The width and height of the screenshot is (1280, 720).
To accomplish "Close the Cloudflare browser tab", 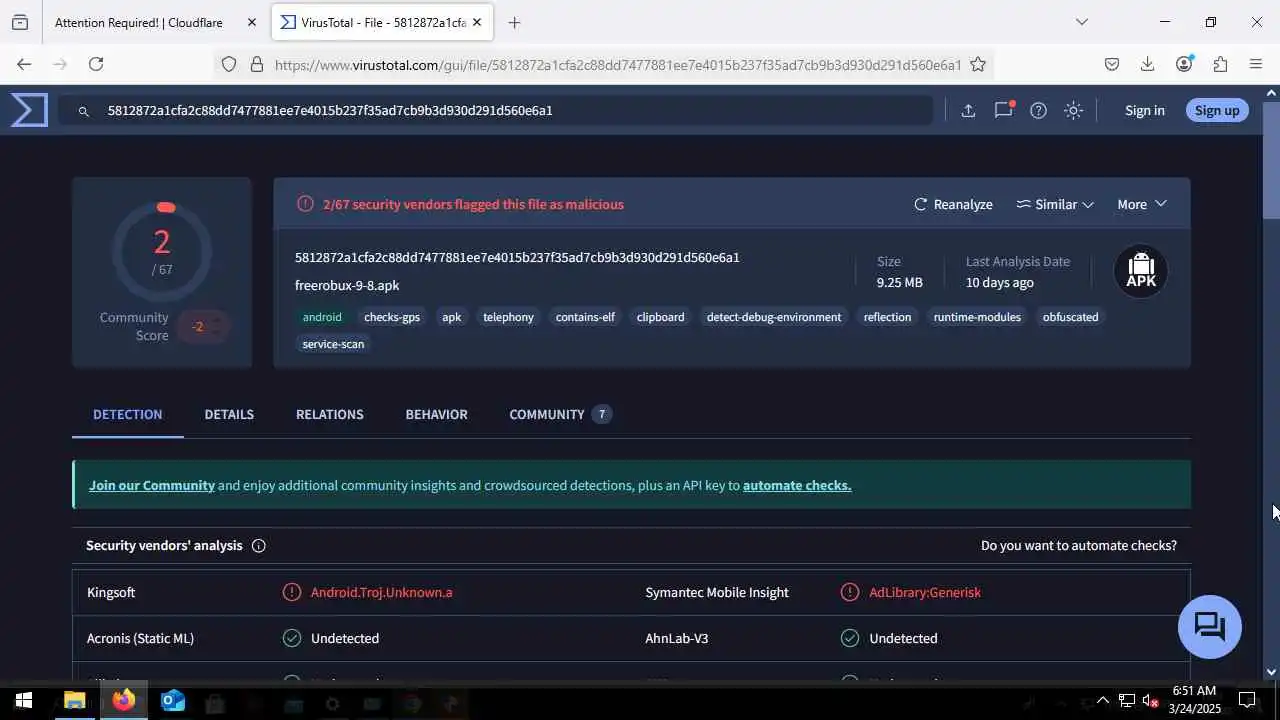I will point(251,22).
